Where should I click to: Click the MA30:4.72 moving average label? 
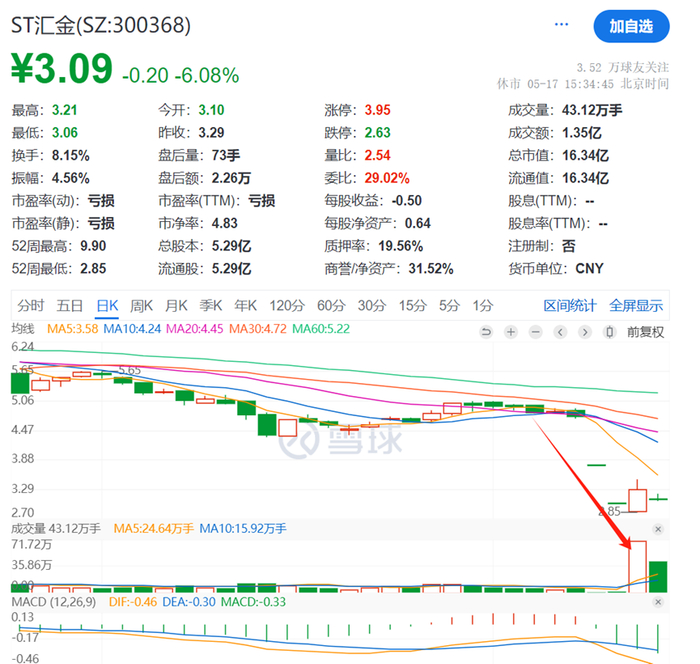[258, 329]
